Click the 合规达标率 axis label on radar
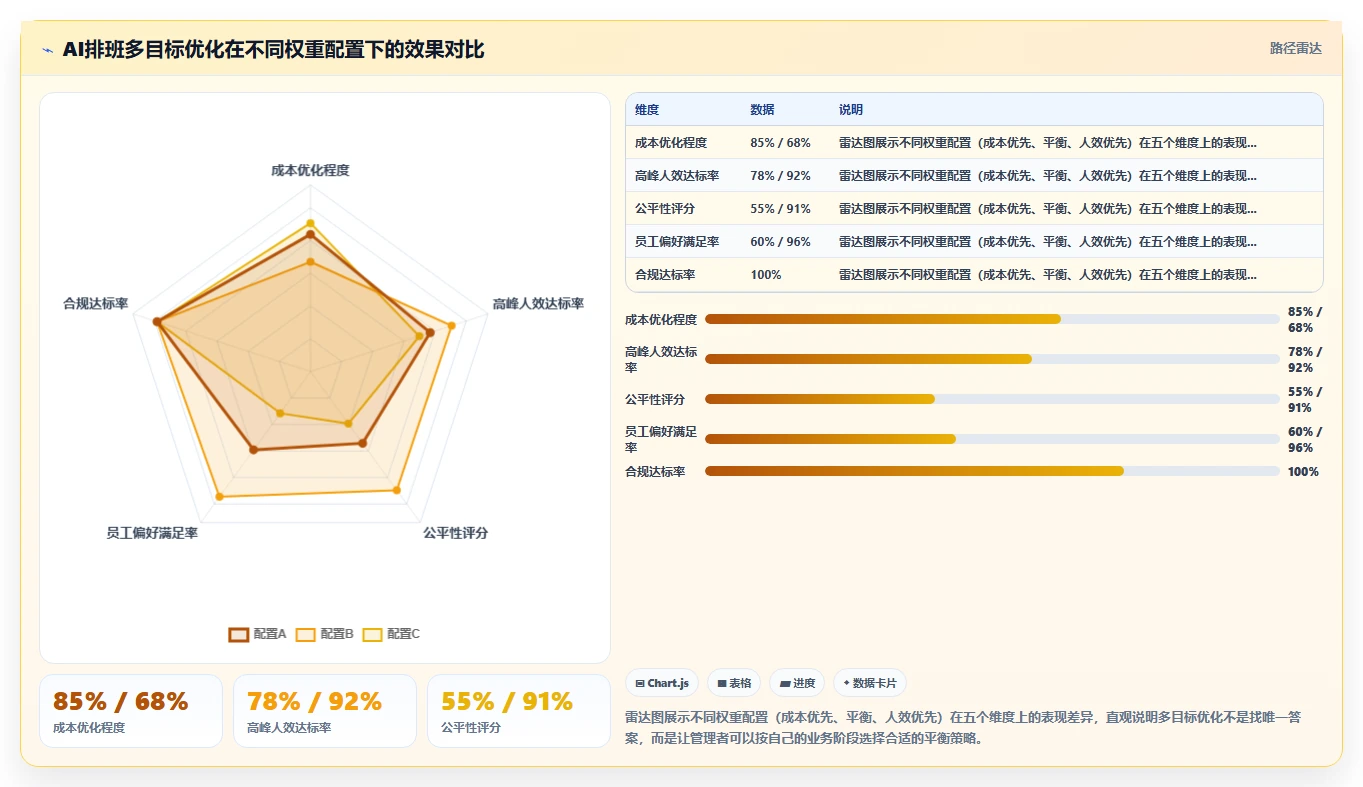This screenshot has height=787, width=1363. point(95,304)
